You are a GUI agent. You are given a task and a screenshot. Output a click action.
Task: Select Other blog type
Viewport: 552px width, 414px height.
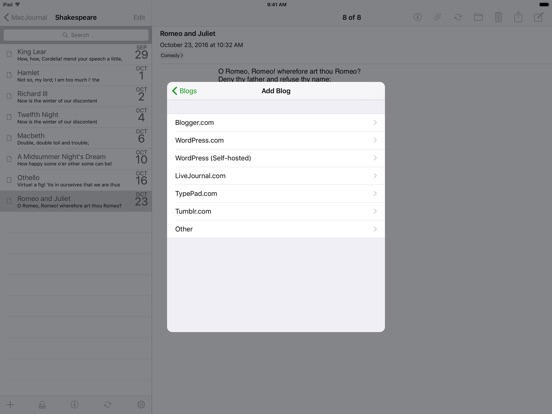(276, 229)
